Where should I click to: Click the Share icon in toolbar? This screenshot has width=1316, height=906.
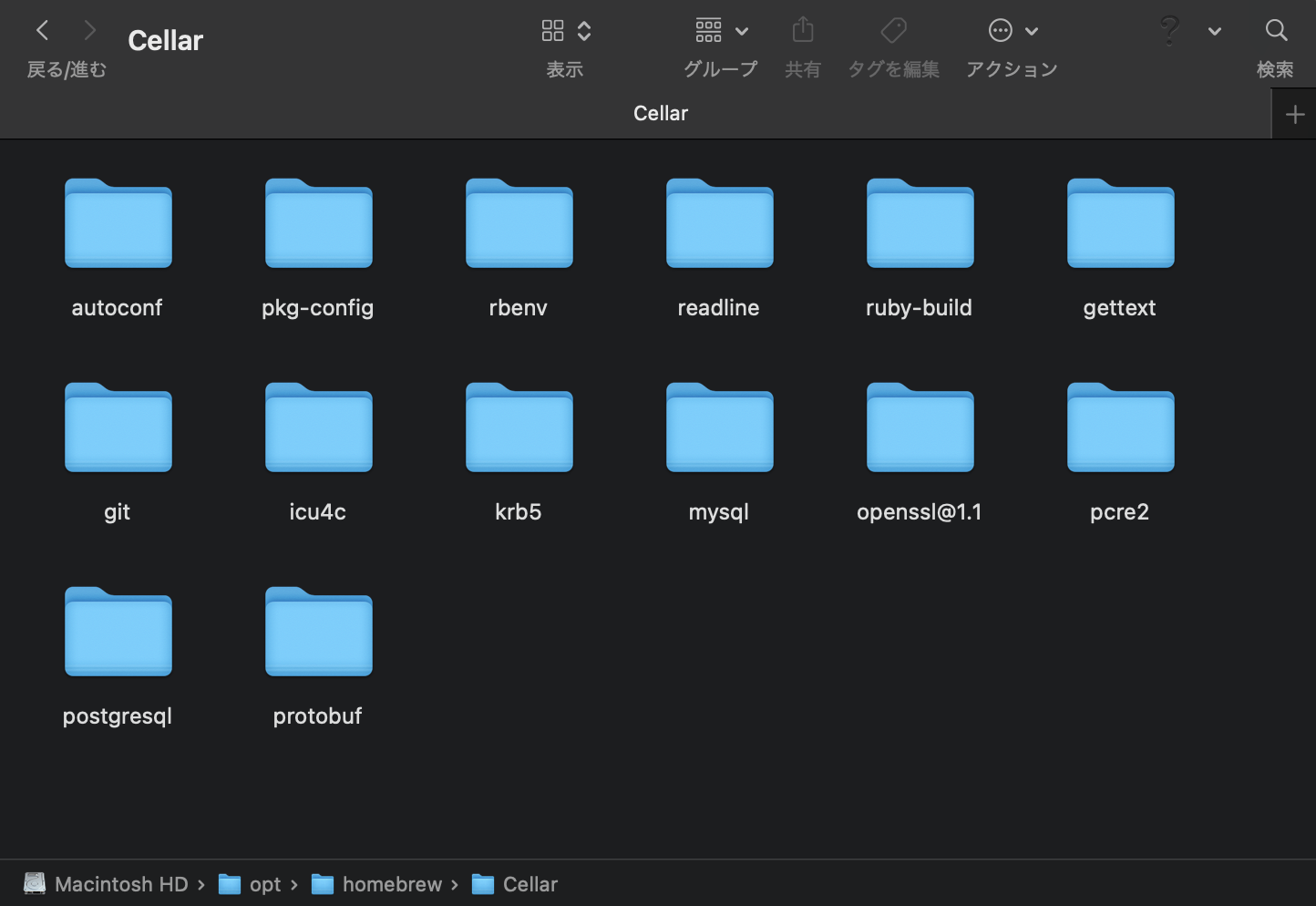803,30
